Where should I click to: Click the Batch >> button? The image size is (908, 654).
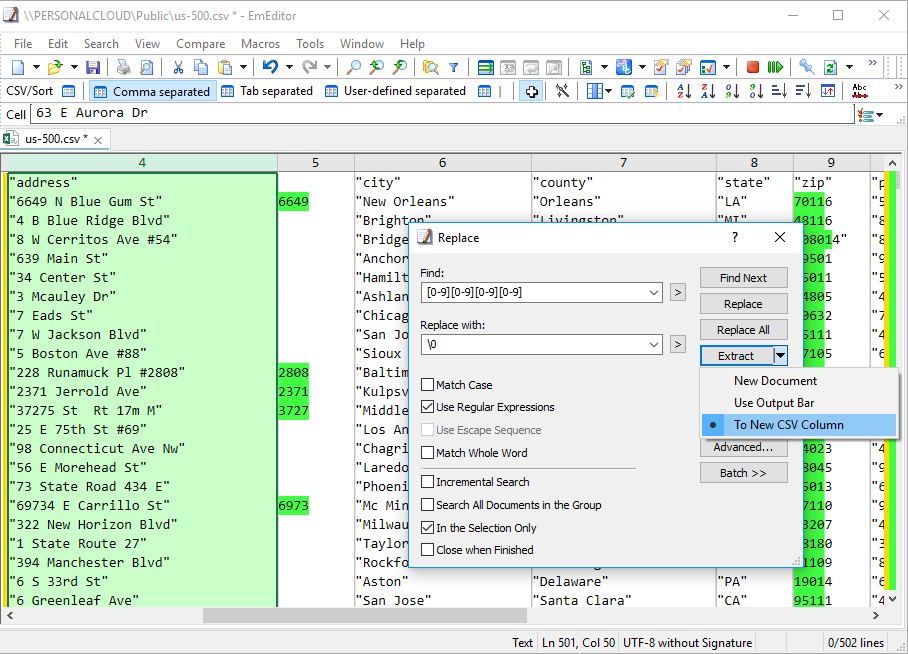744,473
